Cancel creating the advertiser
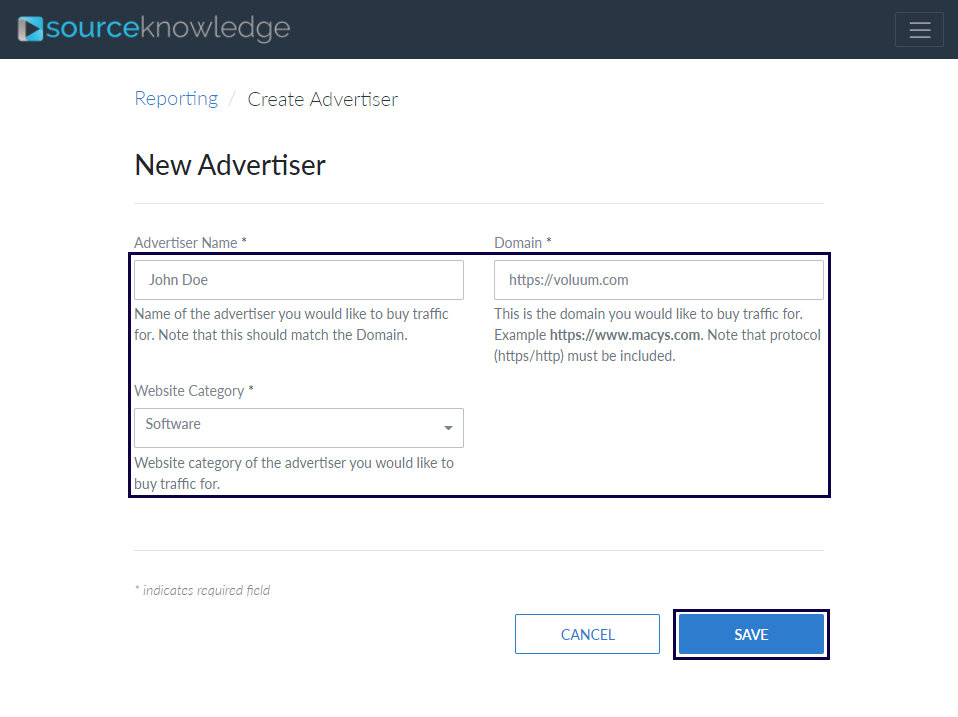958x717 pixels. pyautogui.click(x=587, y=634)
